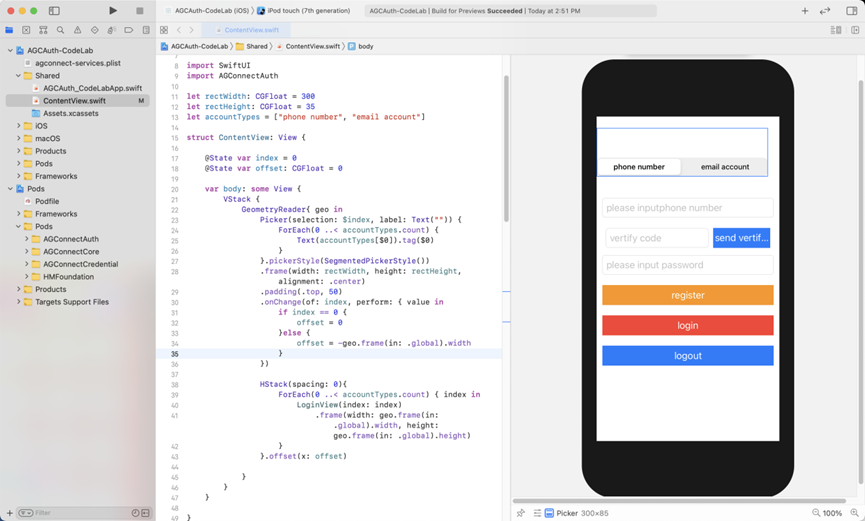
Task: Click the add file plus button in navigator
Action: [x=9, y=513]
